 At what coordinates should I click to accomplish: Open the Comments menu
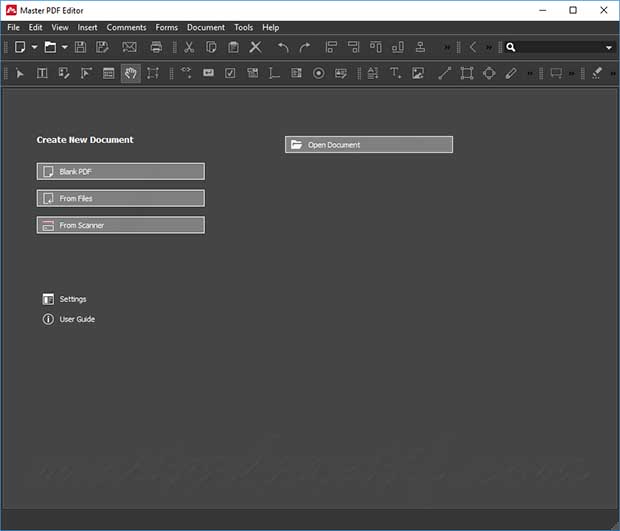pos(126,28)
